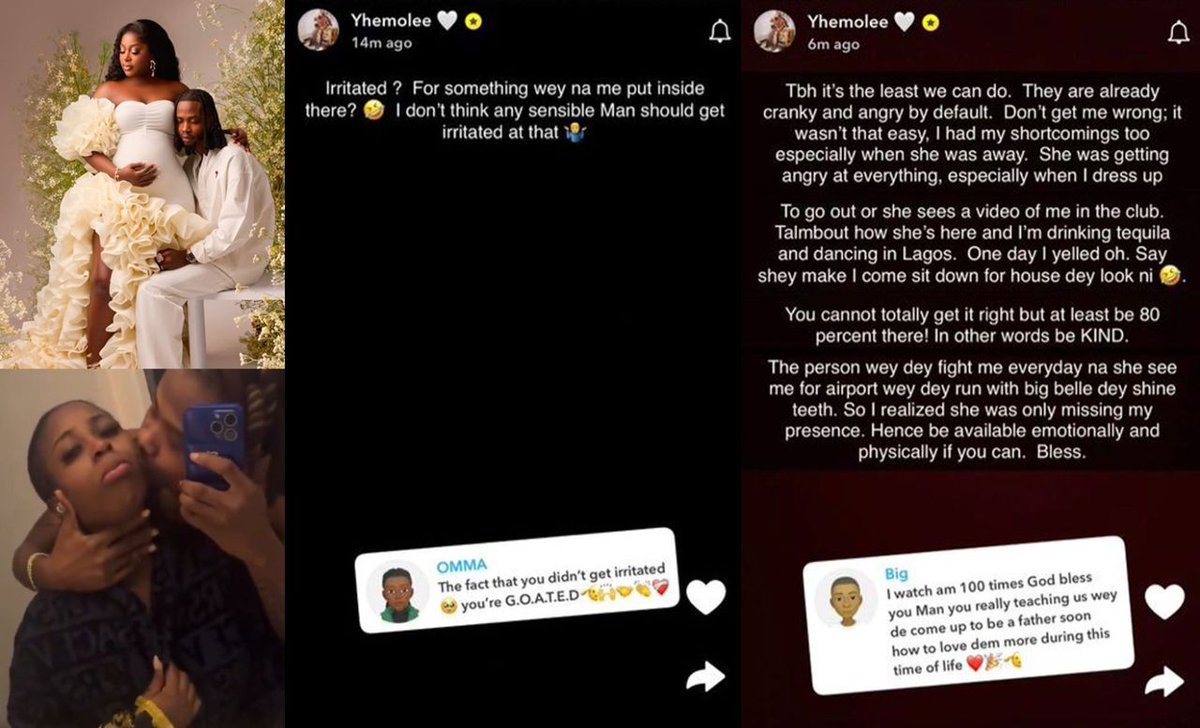Share the story with the OMMA reply
The image size is (1200, 728).
[x=705, y=678]
